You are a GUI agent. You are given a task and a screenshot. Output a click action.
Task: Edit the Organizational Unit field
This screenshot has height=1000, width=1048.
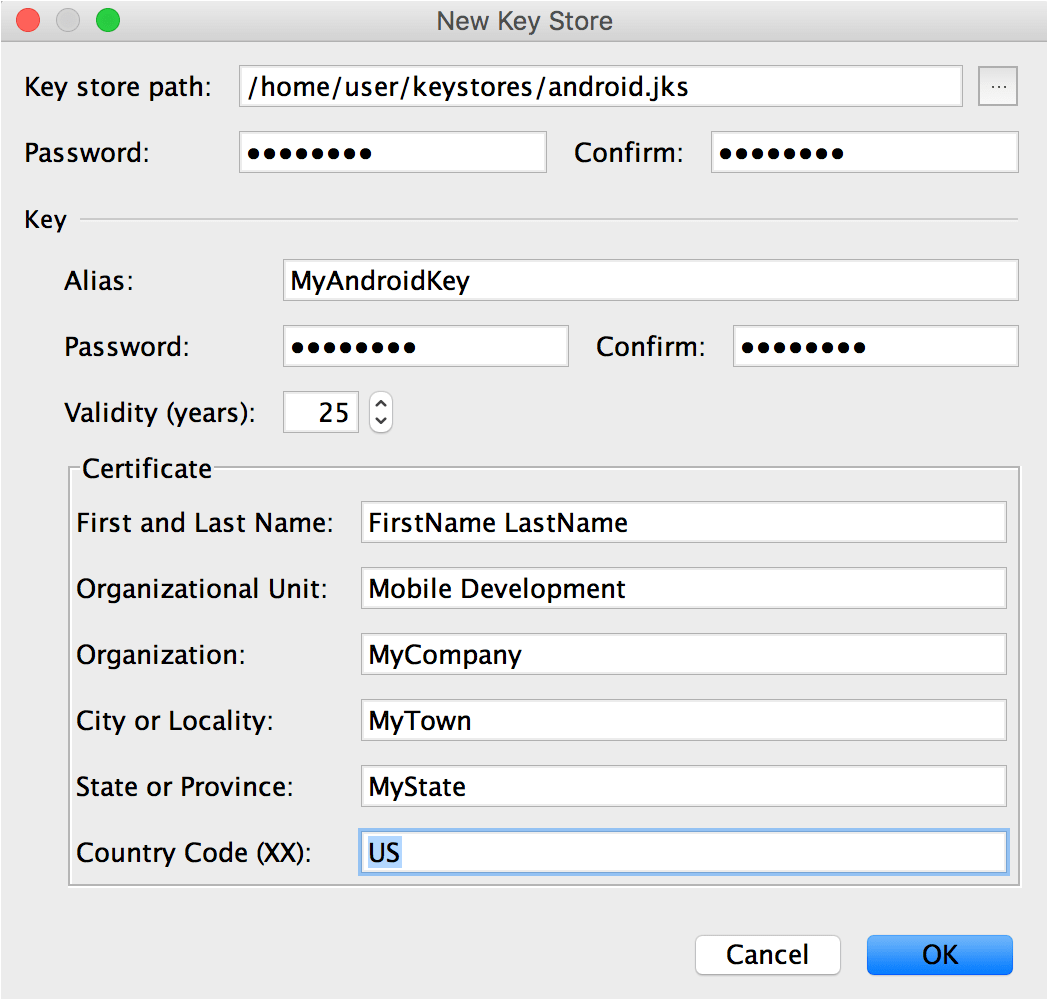684,588
